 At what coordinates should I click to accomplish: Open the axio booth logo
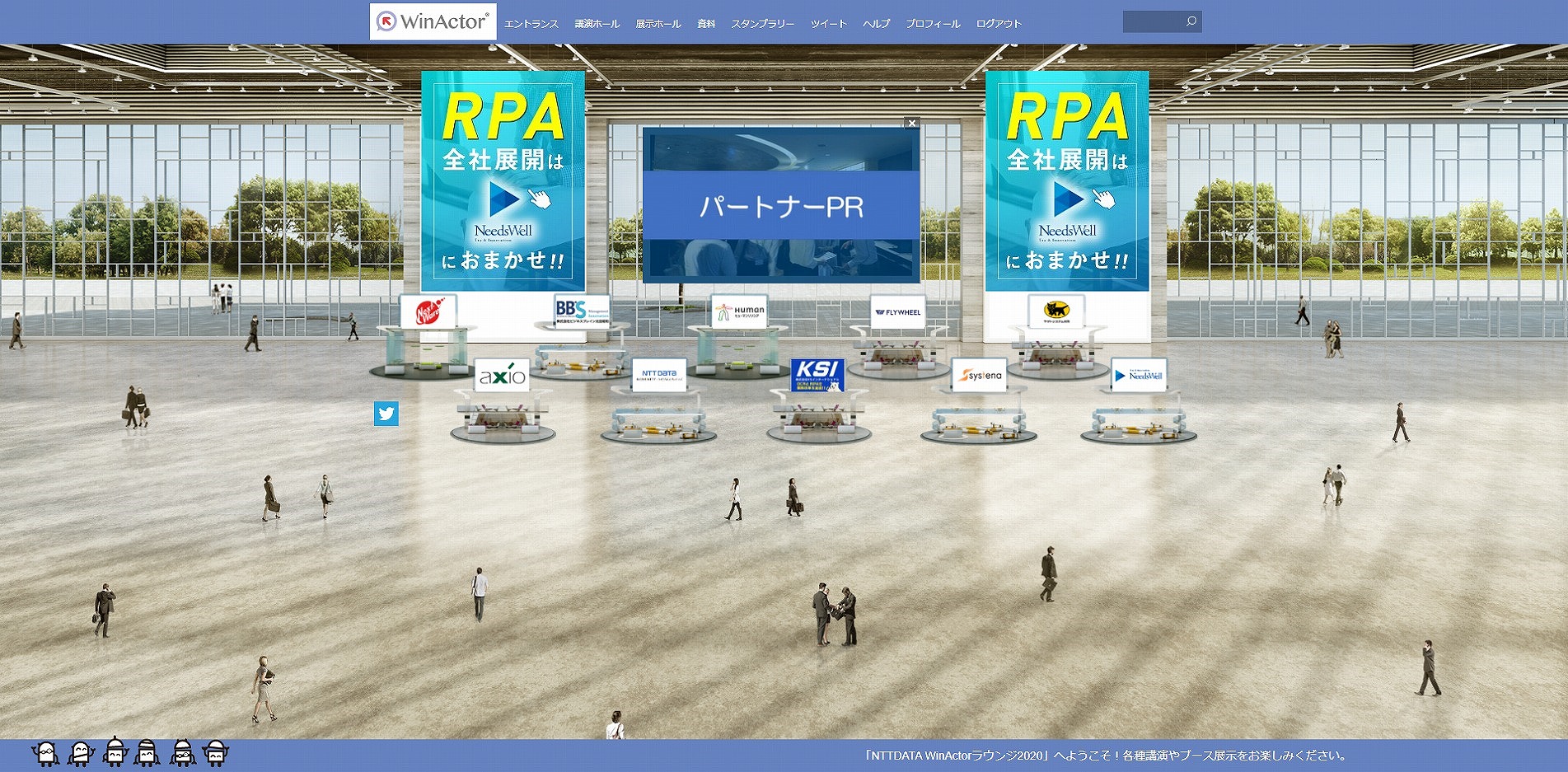(x=502, y=376)
